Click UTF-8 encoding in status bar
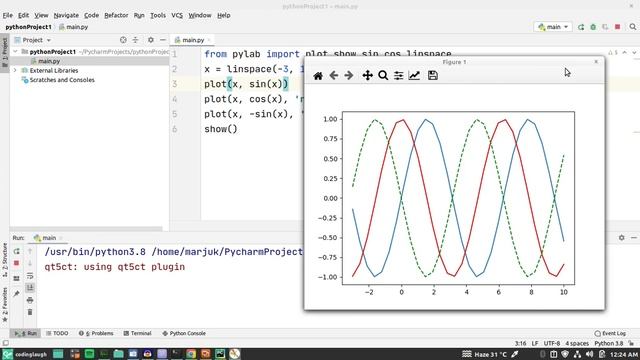The image size is (640, 360). pos(552,343)
